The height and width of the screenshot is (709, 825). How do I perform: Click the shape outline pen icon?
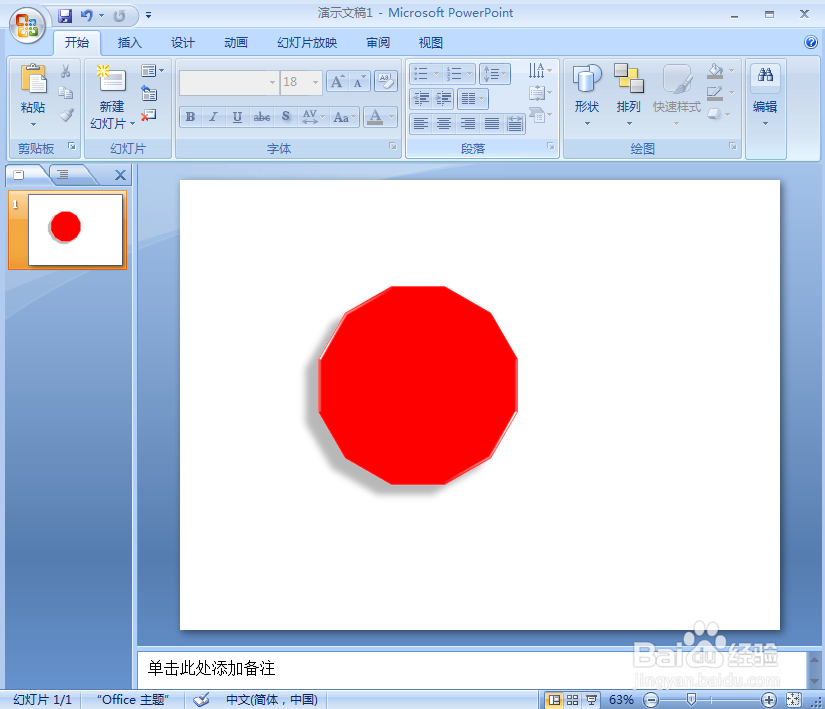[715, 93]
